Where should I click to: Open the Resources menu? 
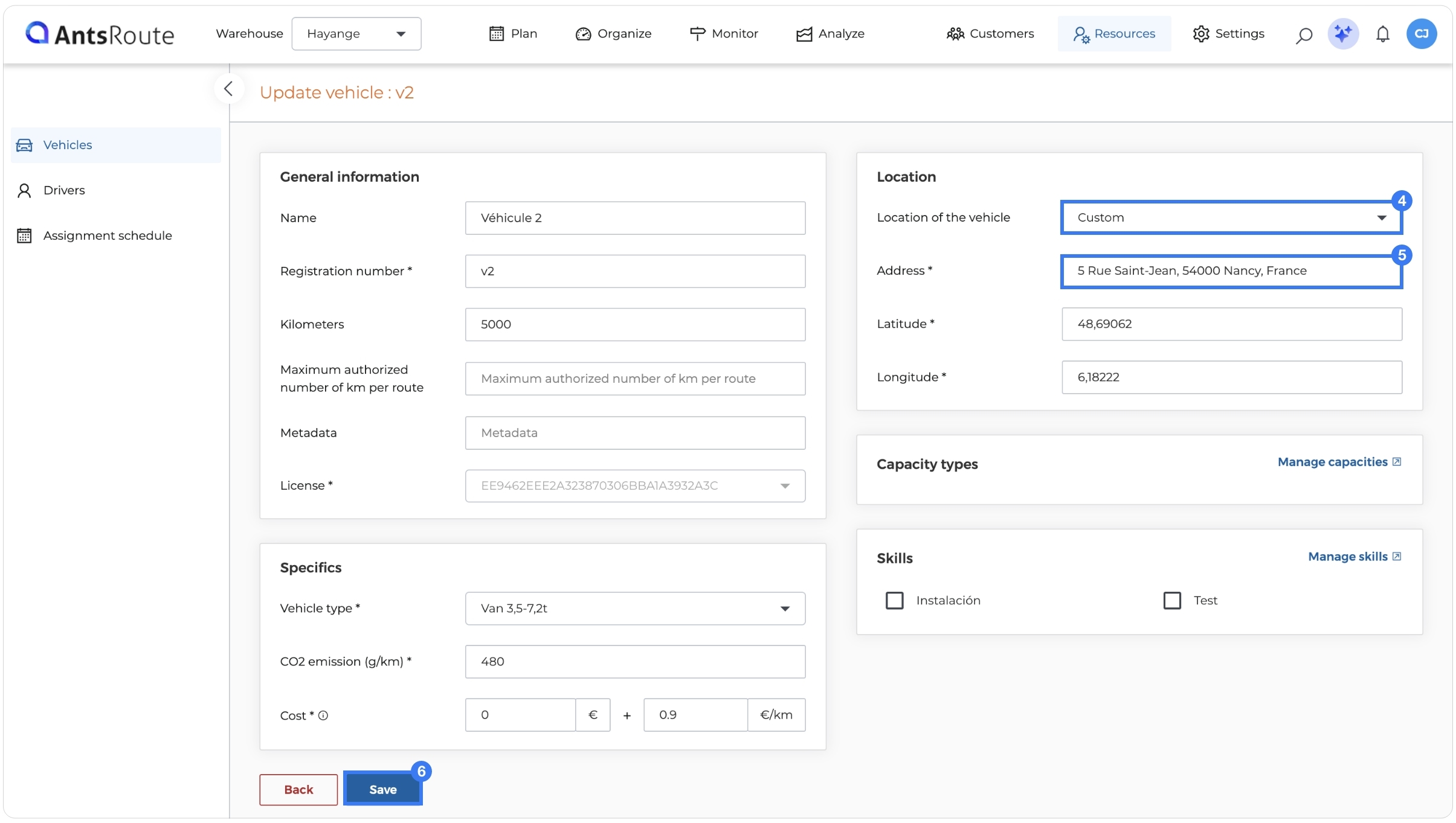pos(1114,34)
